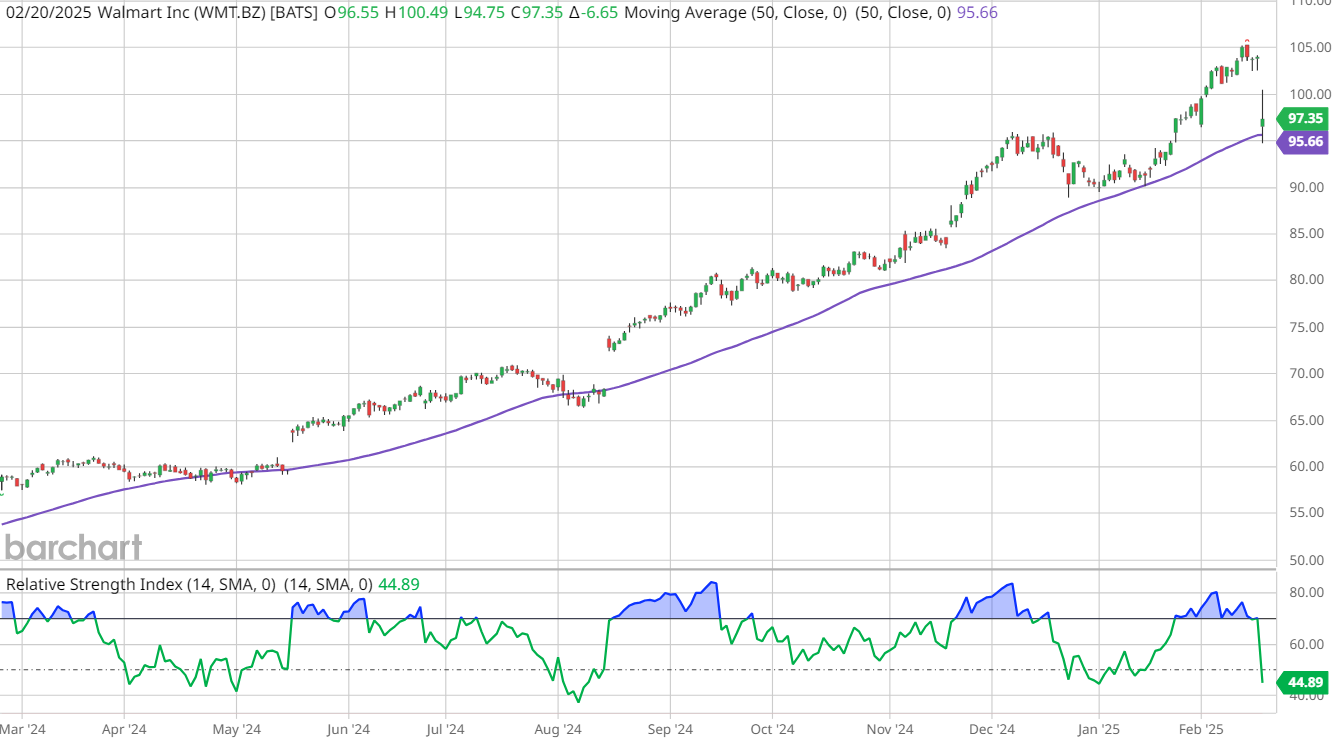Click the 90.00 price axis label

tap(1309, 187)
